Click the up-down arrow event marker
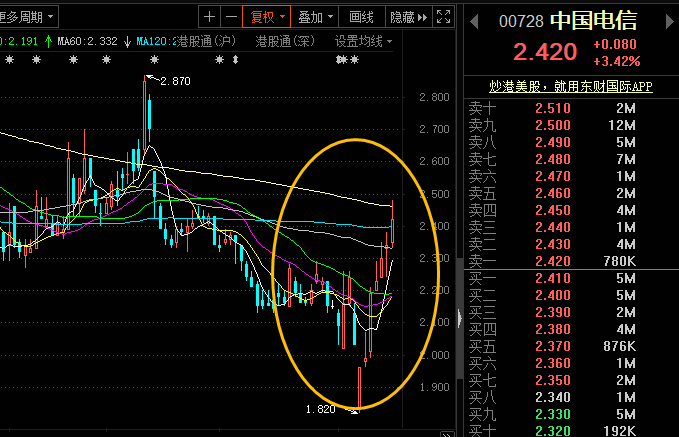The width and height of the screenshot is (679, 437). click(235, 60)
